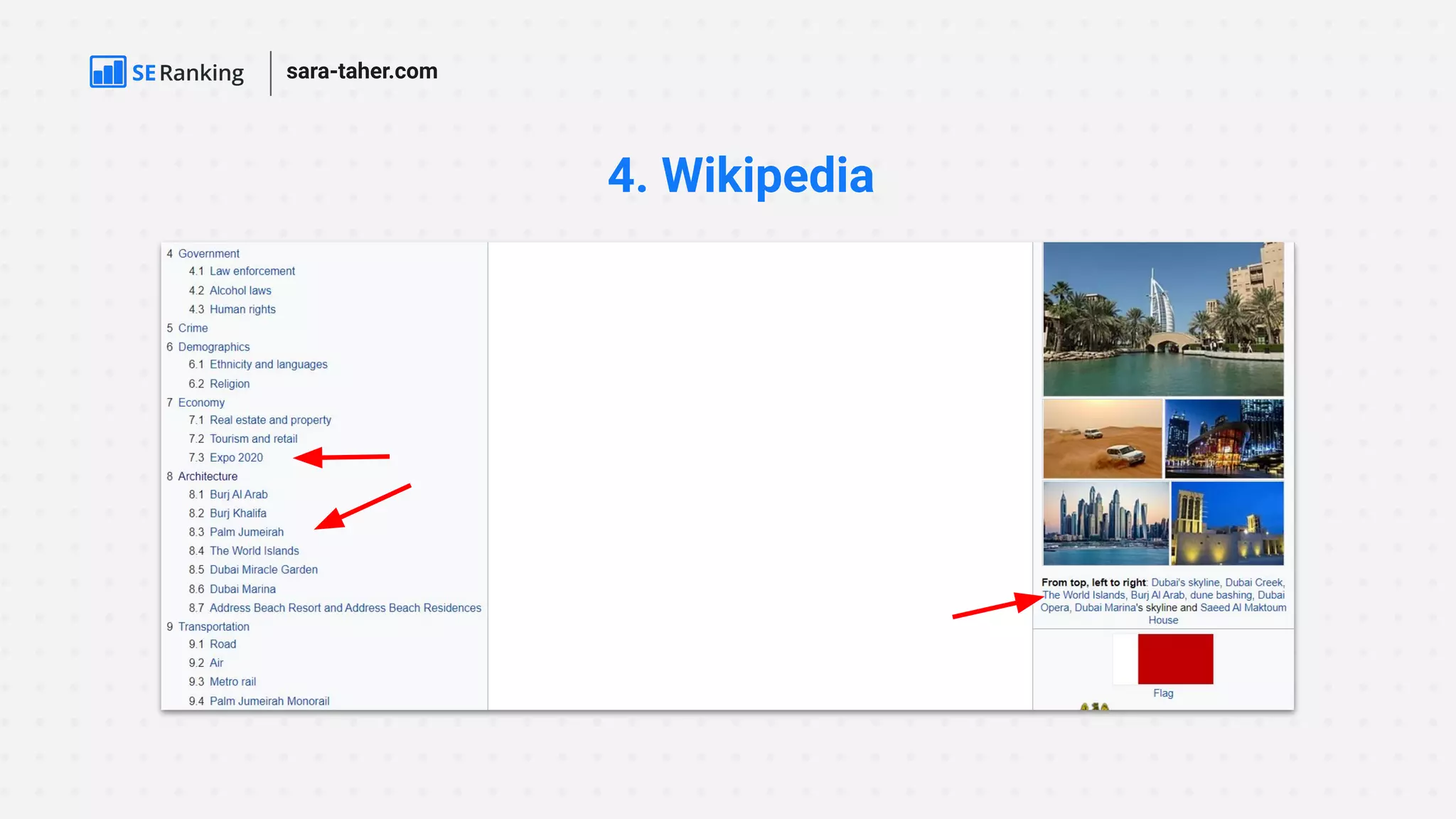The image size is (1456, 819).
Task: Open the Saeed Al Maktoum House photo
Action: click(x=1227, y=523)
